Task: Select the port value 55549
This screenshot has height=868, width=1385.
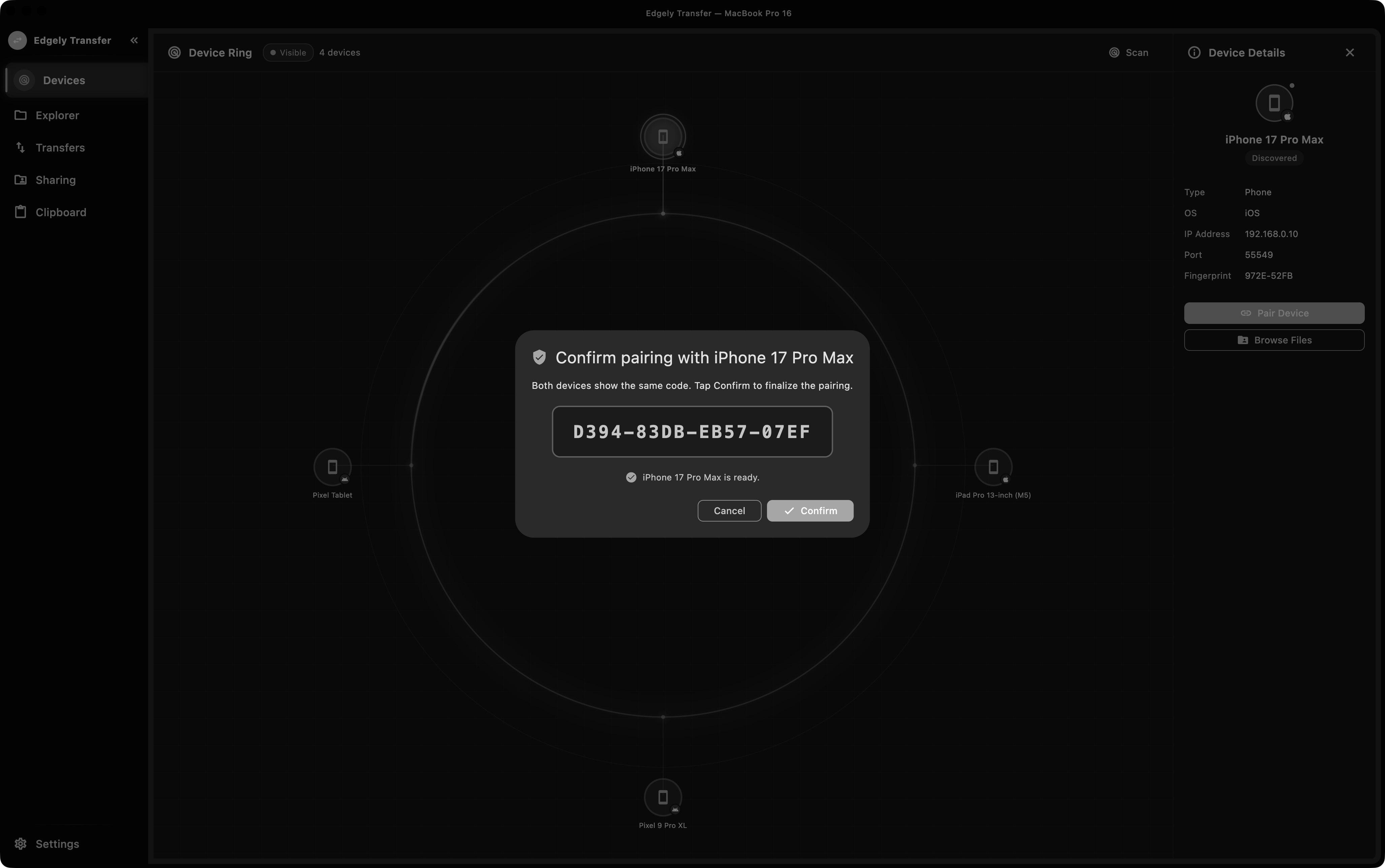Action: point(1258,255)
